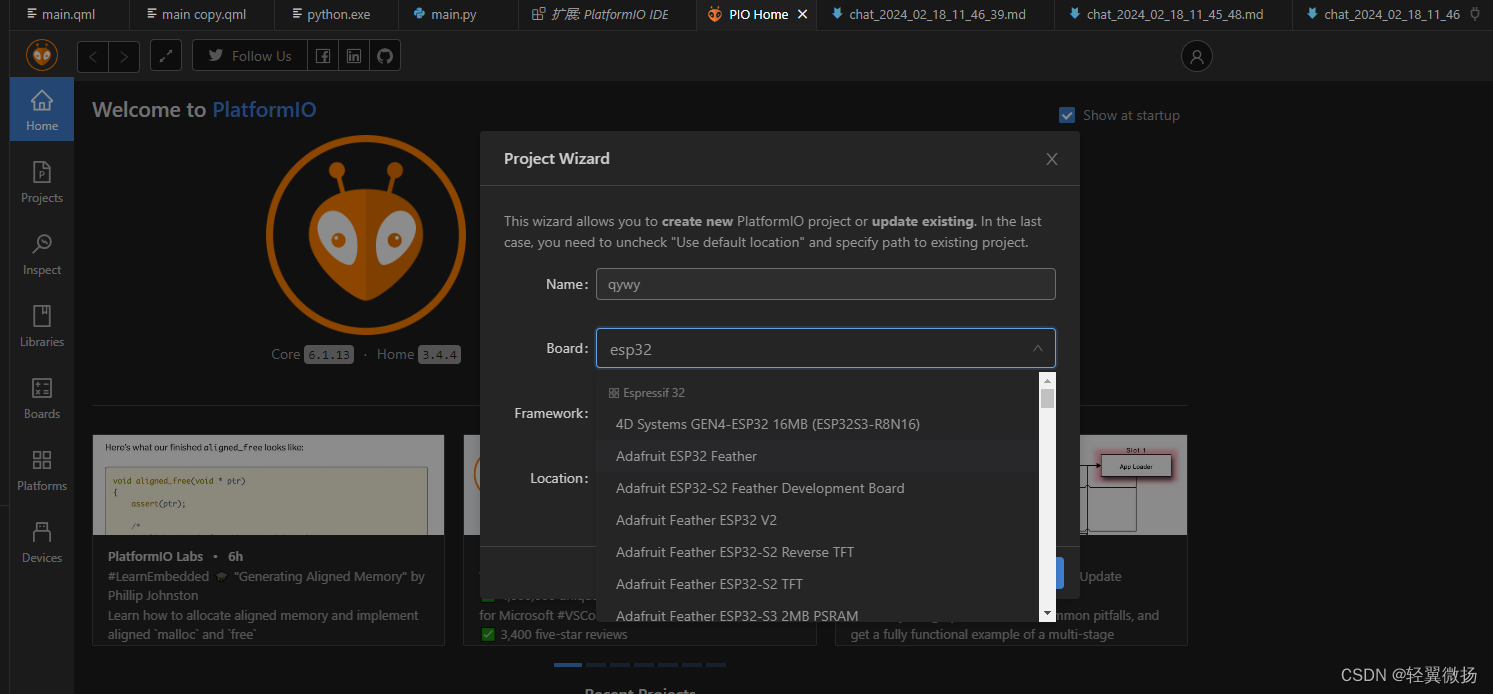Click the Follow Us Twitter button

pos(248,55)
